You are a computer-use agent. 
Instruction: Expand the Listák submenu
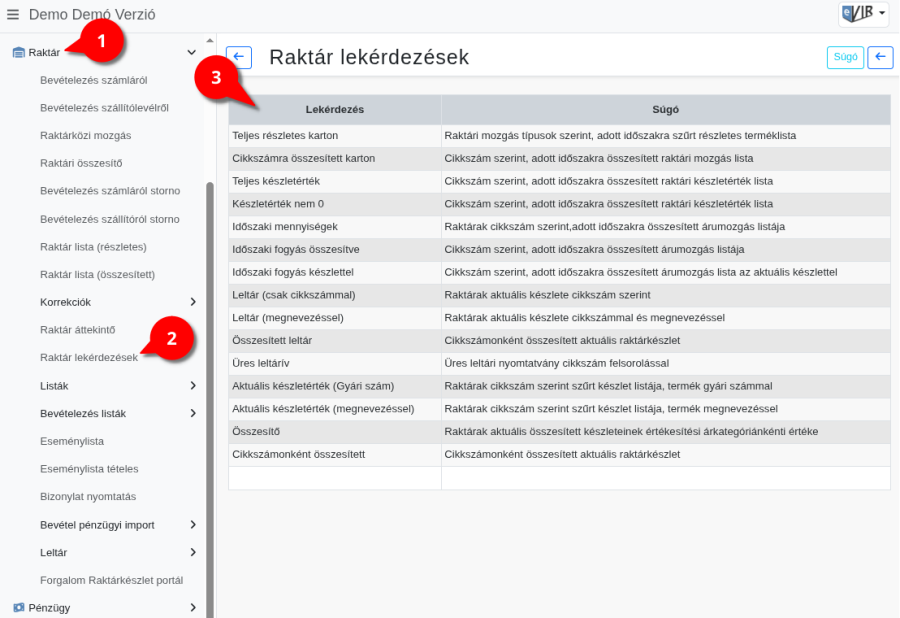pos(193,386)
